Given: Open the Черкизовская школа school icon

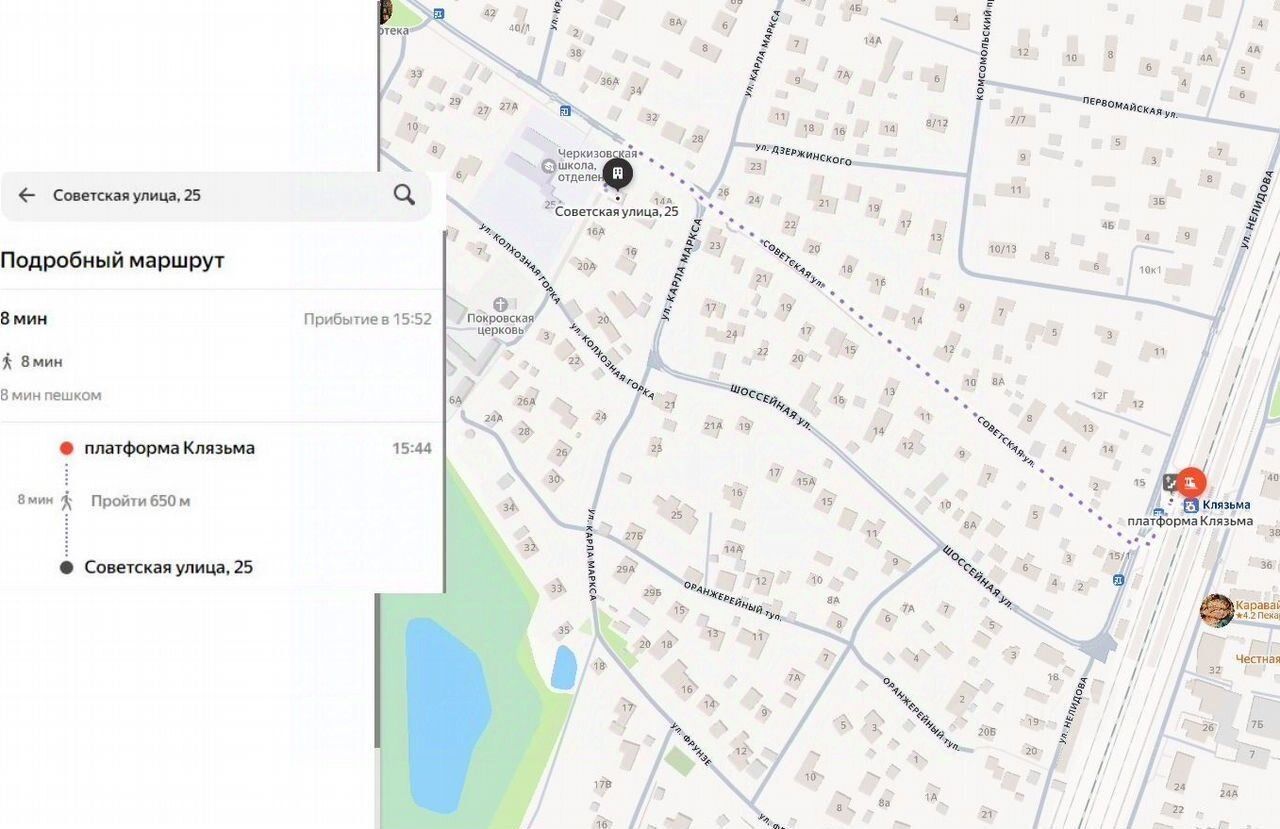Looking at the screenshot, I should tap(548, 165).
